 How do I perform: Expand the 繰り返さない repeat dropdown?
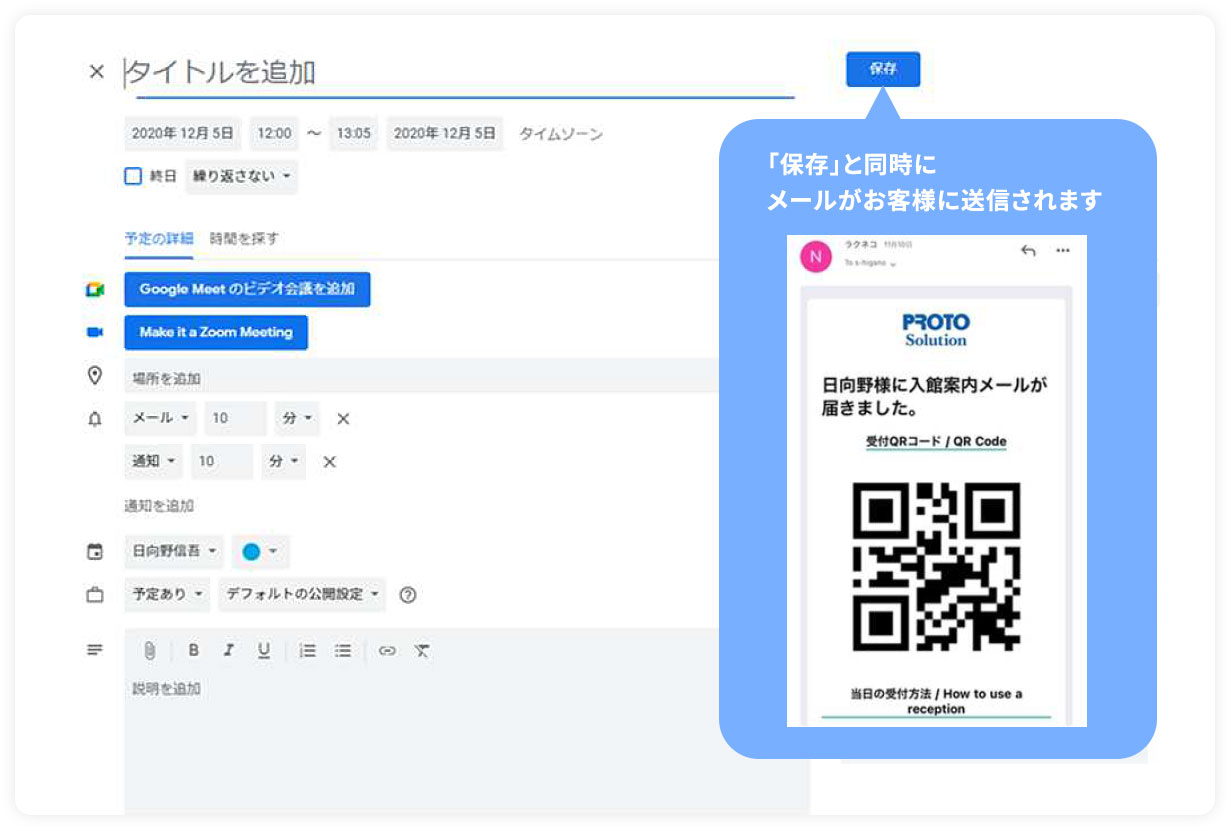pyautogui.click(x=241, y=176)
